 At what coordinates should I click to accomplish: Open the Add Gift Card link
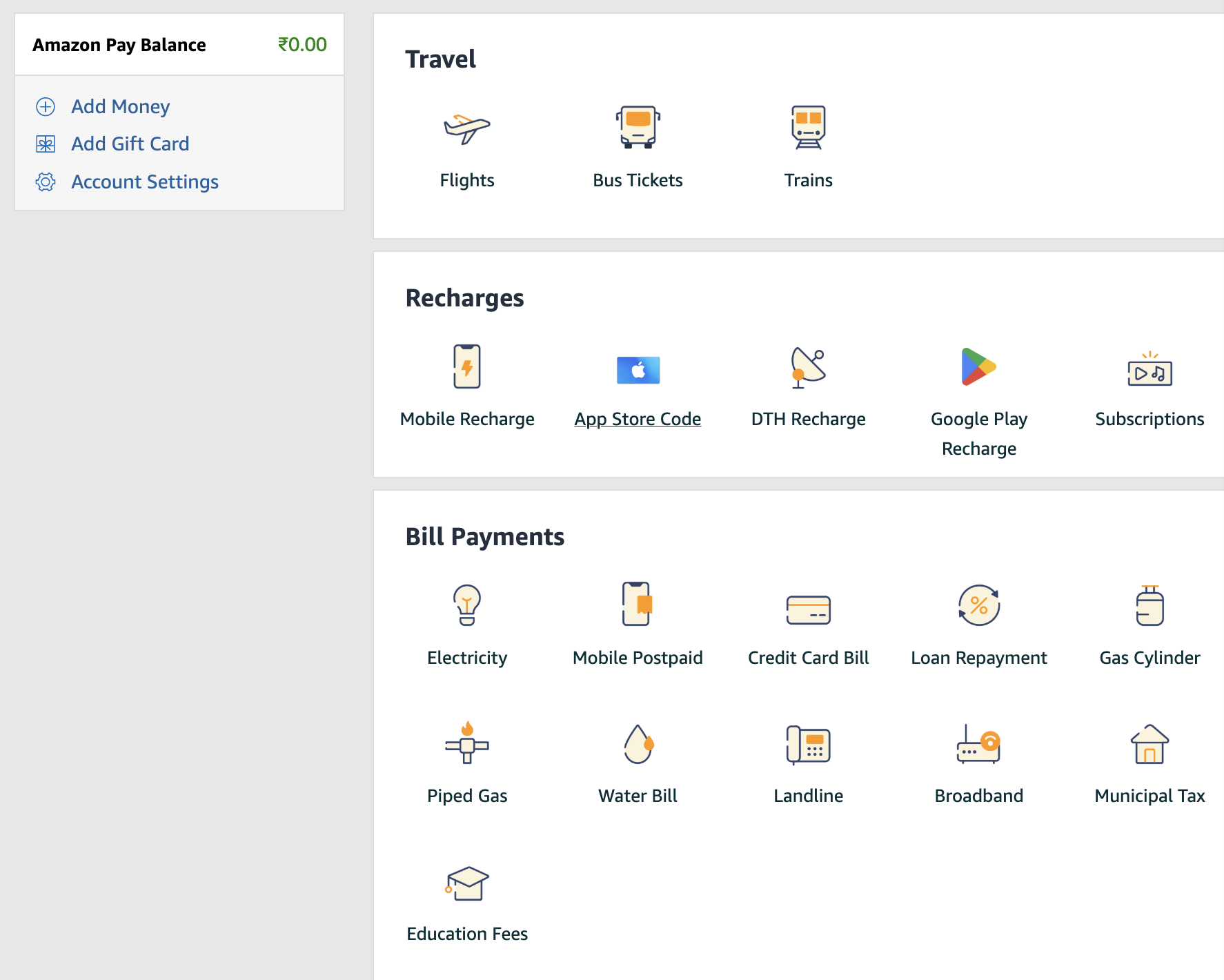click(x=130, y=144)
